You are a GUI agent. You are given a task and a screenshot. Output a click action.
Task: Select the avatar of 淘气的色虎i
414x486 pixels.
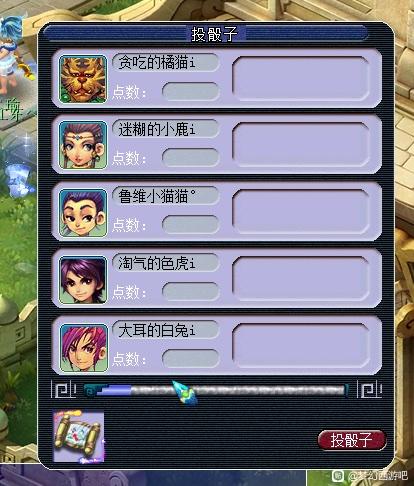(x=83, y=280)
